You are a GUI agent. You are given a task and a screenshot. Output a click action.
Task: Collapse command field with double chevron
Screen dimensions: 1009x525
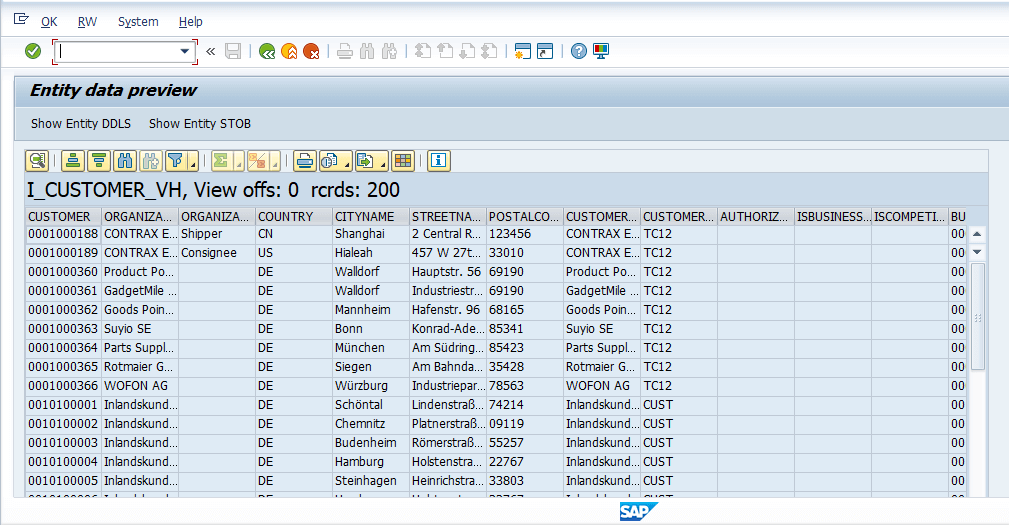point(210,51)
